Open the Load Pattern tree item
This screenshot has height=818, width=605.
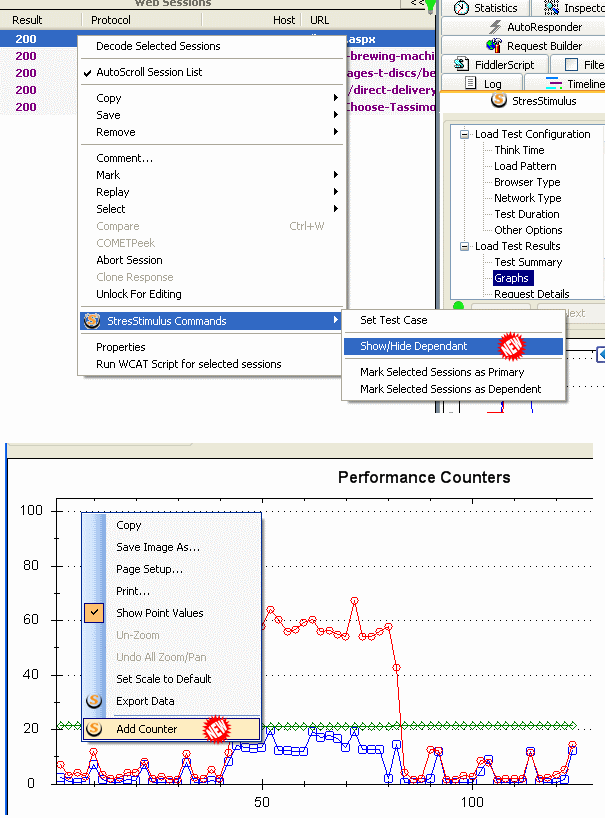point(525,166)
